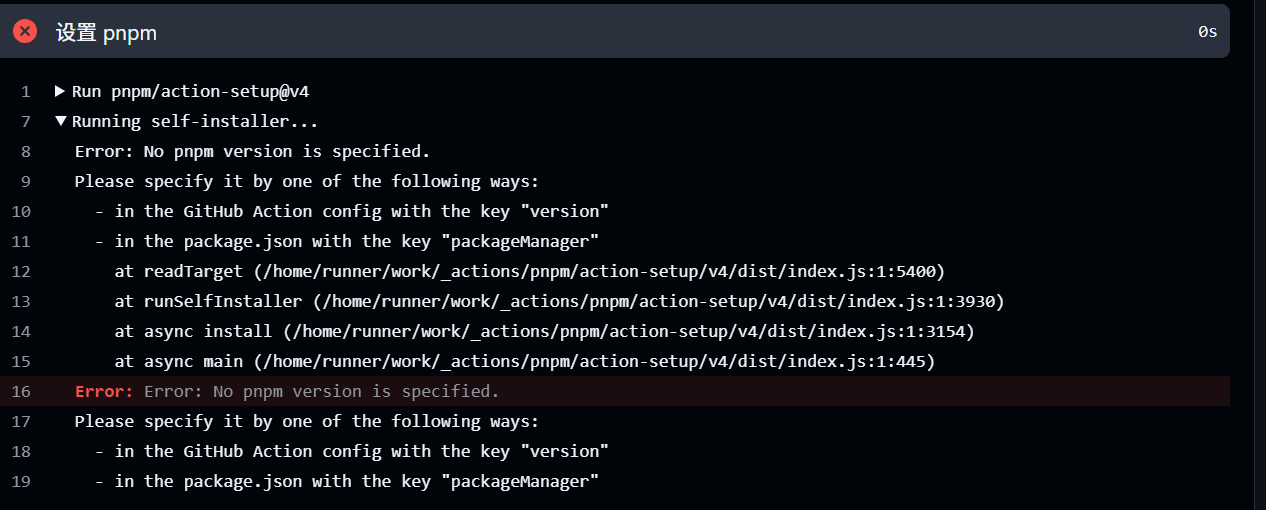Select line number 11 permalink

point(22,241)
